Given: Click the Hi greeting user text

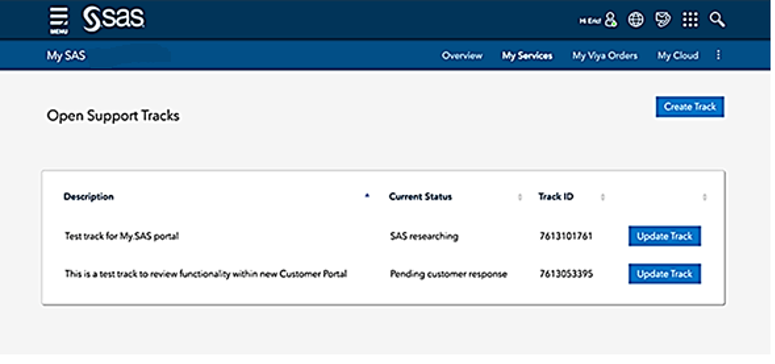Looking at the screenshot, I should 591,21.
